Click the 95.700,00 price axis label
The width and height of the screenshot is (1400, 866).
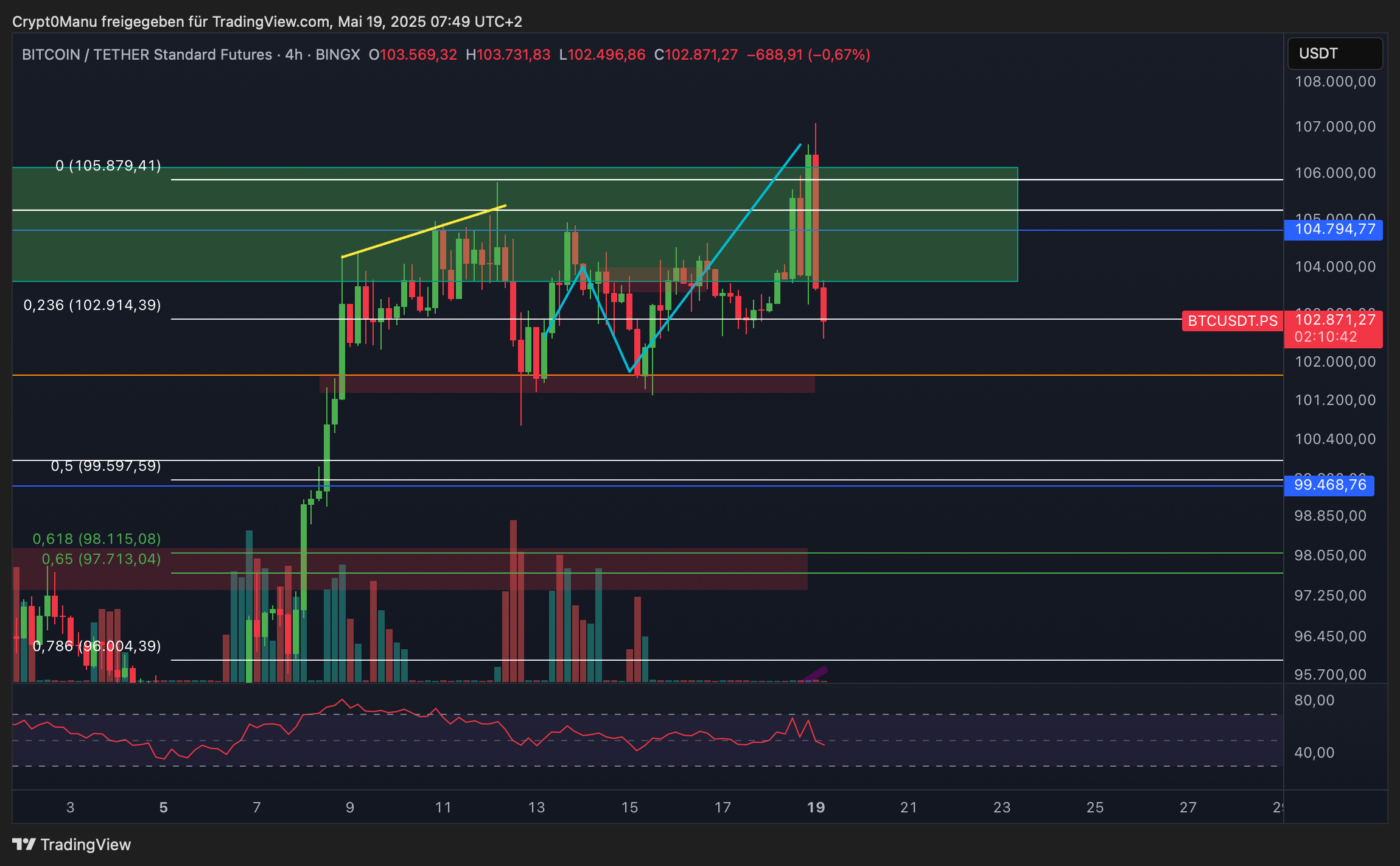[1330, 675]
